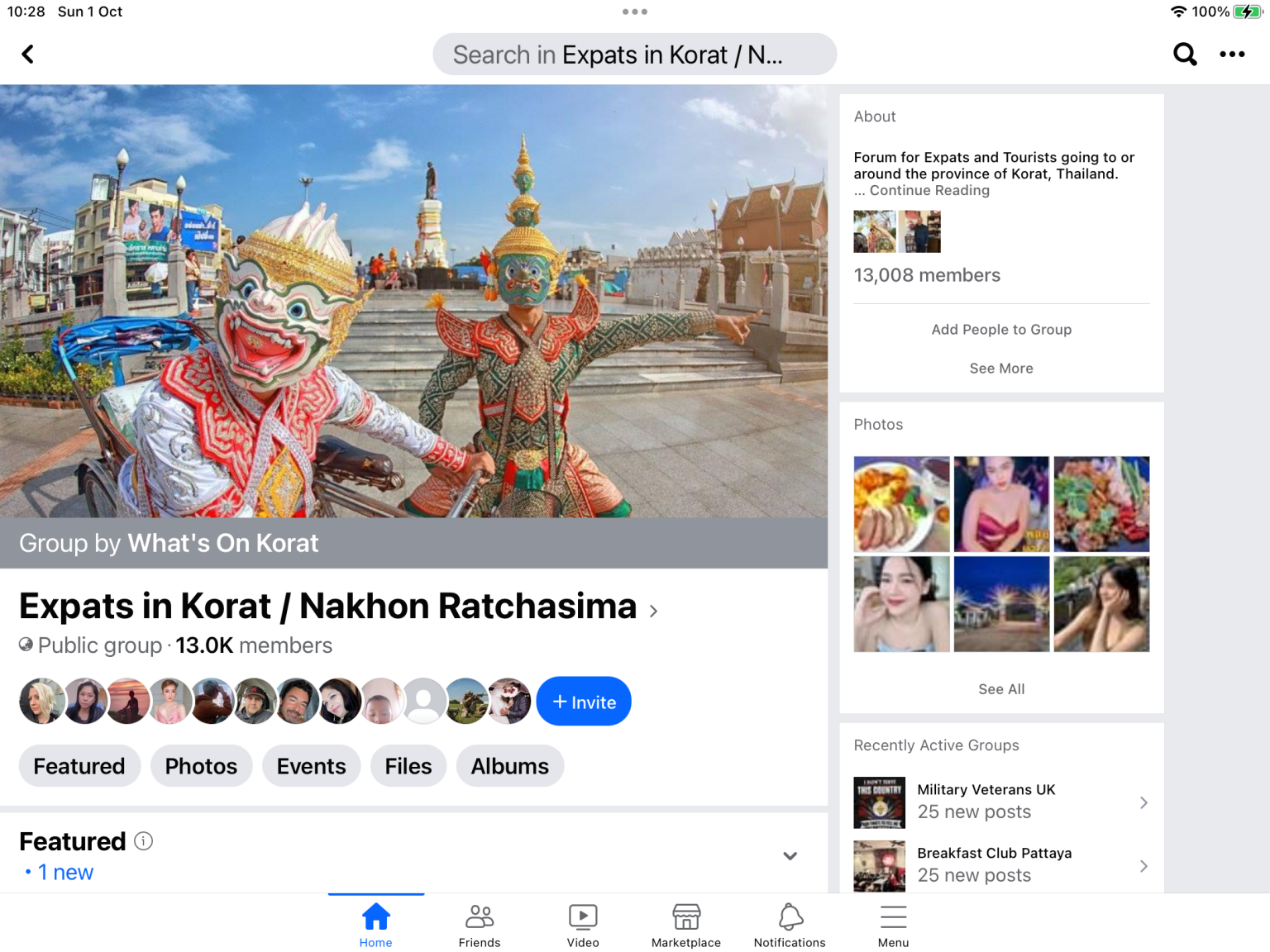The height and width of the screenshot is (952, 1270).
Task: Expand group name details chevron
Action: tap(654, 611)
